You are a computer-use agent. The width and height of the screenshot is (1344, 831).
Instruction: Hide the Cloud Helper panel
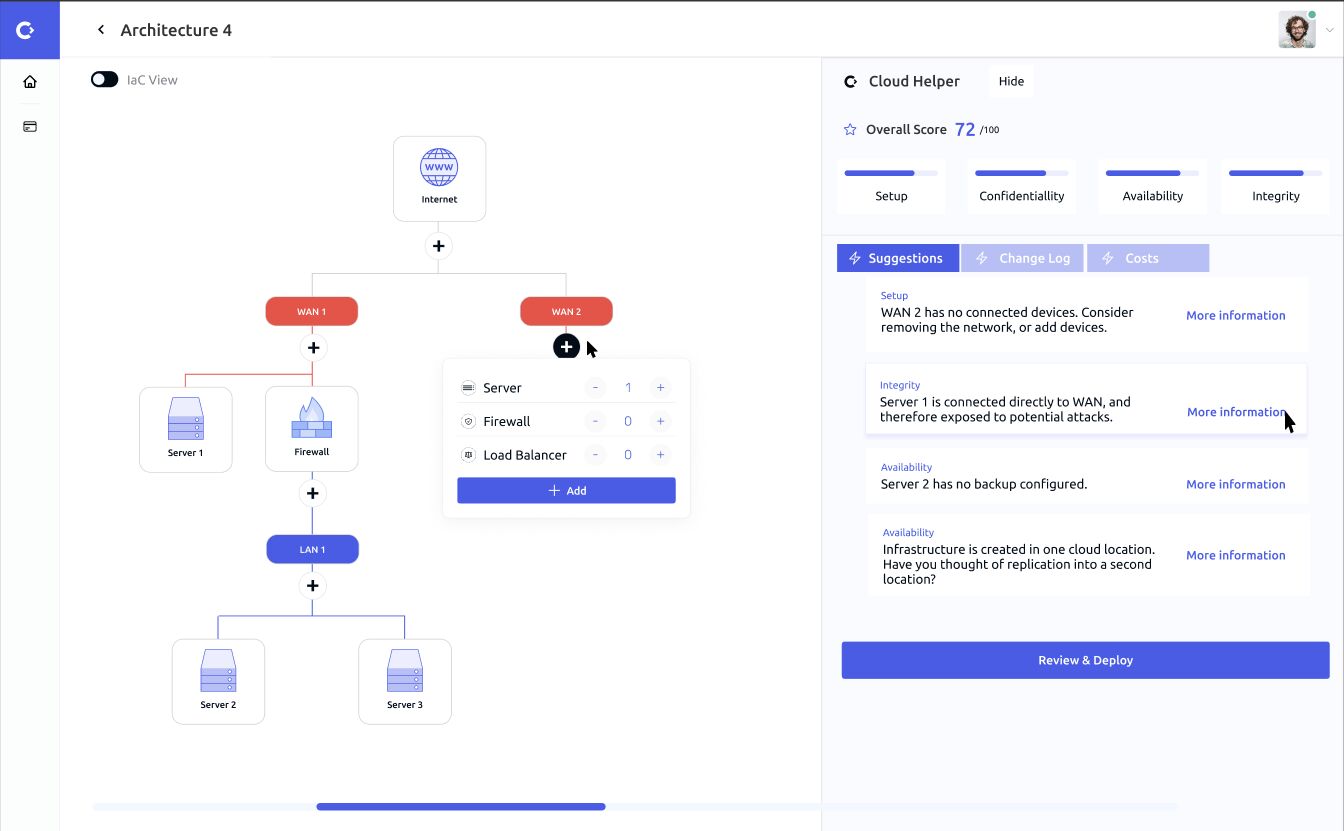pyautogui.click(x=1011, y=81)
